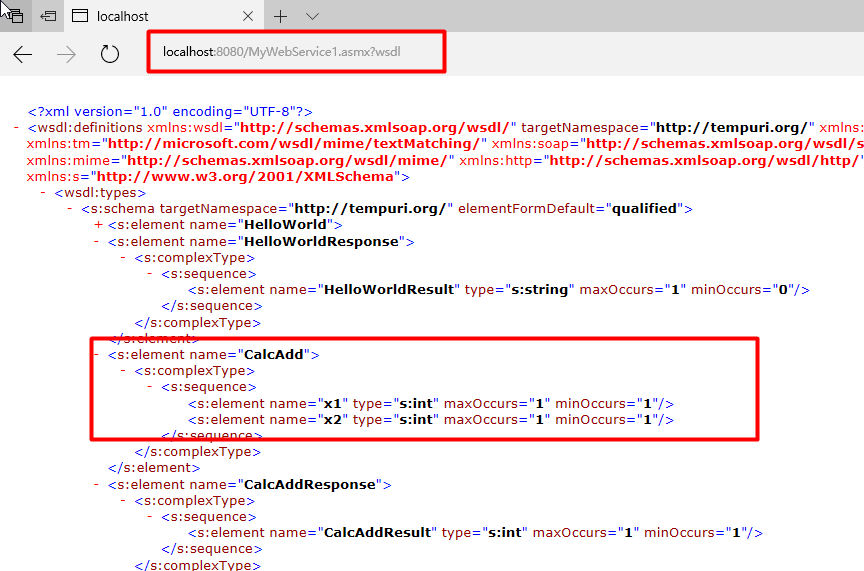
Task: Click the HelloWorldResult element text
Action: point(389,290)
